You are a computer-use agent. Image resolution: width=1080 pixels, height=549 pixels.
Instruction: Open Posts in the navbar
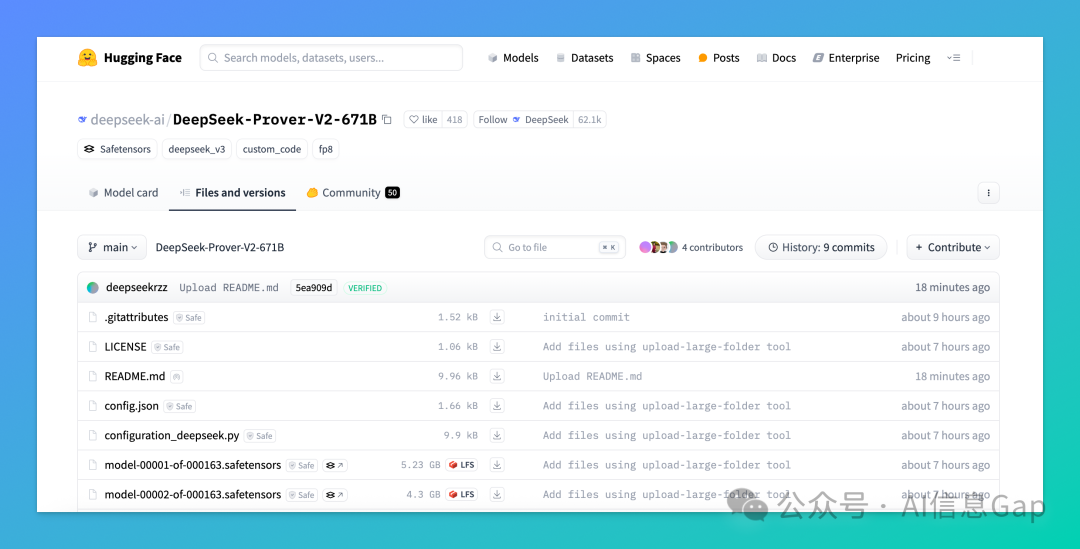click(718, 58)
